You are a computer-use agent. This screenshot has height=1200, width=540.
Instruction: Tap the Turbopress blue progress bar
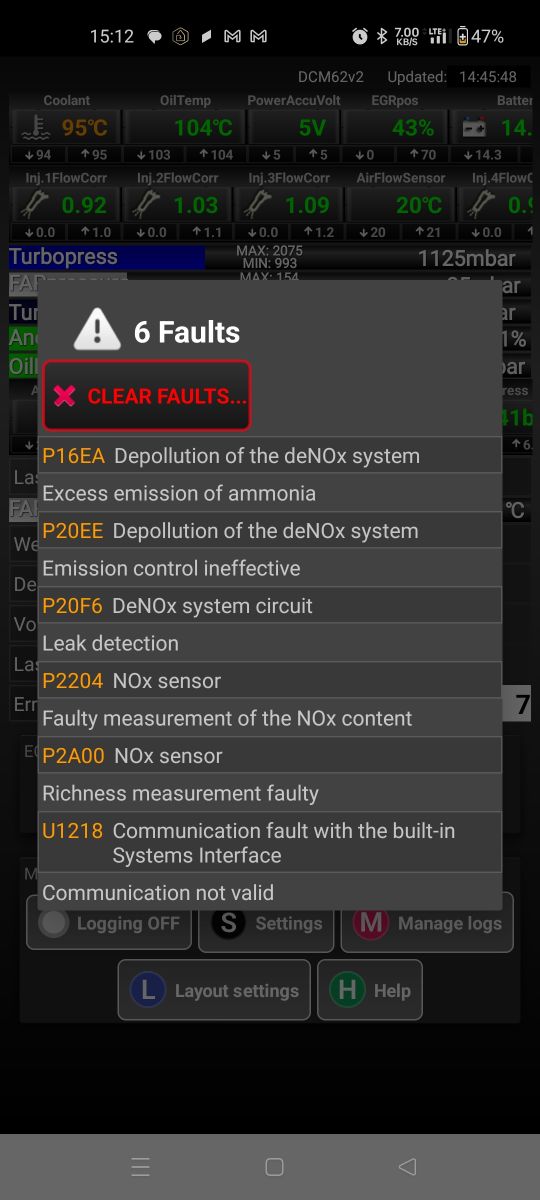click(x=107, y=258)
